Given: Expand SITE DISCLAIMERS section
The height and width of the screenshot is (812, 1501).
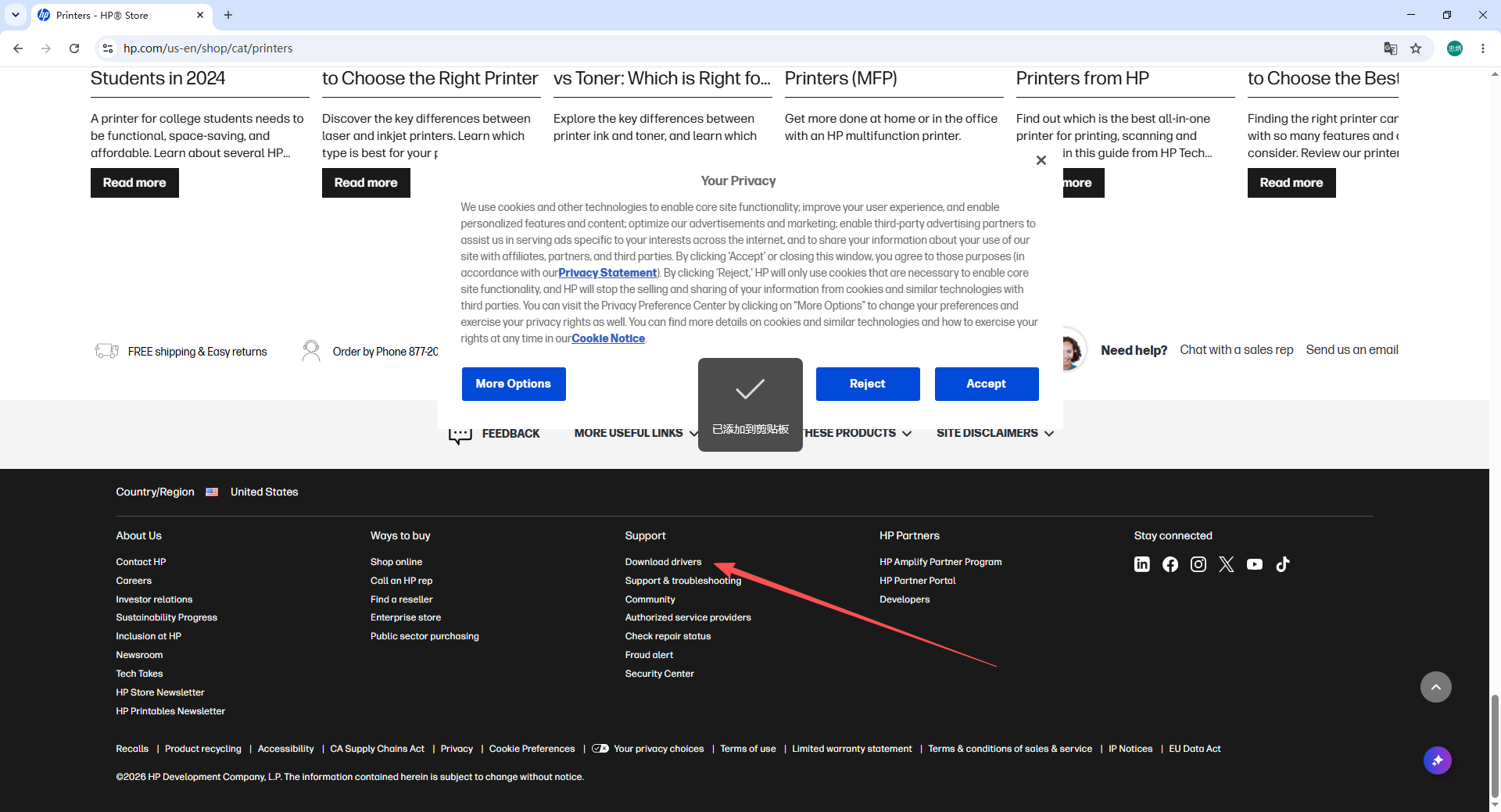Looking at the screenshot, I should [994, 433].
